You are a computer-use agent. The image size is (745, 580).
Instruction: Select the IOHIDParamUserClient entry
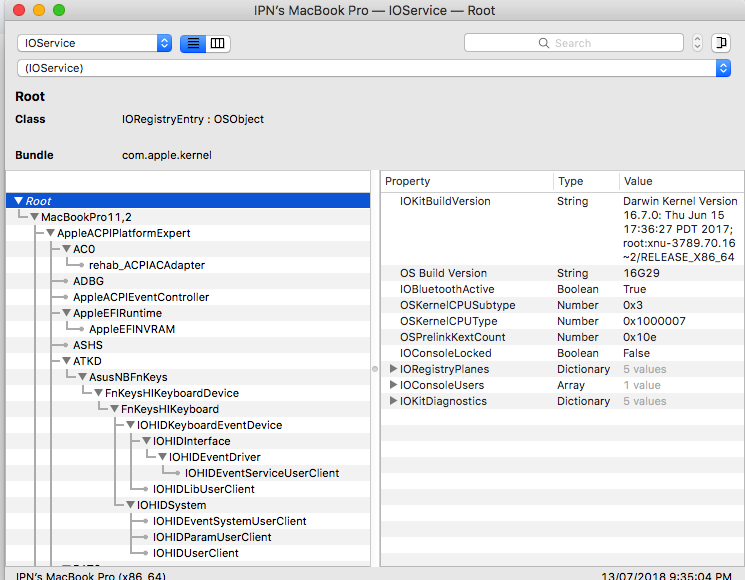click(x=212, y=537)
